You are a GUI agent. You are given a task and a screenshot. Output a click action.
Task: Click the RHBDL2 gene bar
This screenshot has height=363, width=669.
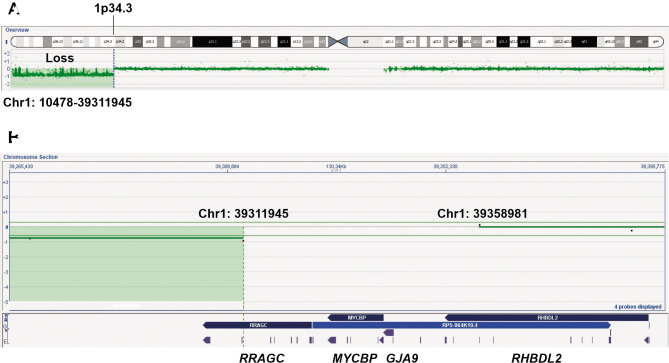pyautogui.click(x=547, y=317)
